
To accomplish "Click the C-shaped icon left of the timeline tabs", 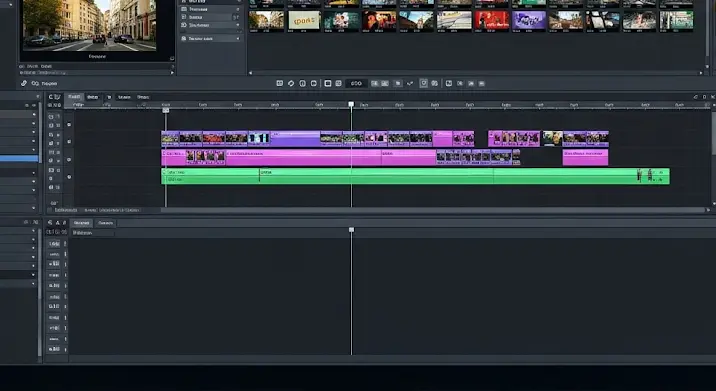I will coord(51,97).
